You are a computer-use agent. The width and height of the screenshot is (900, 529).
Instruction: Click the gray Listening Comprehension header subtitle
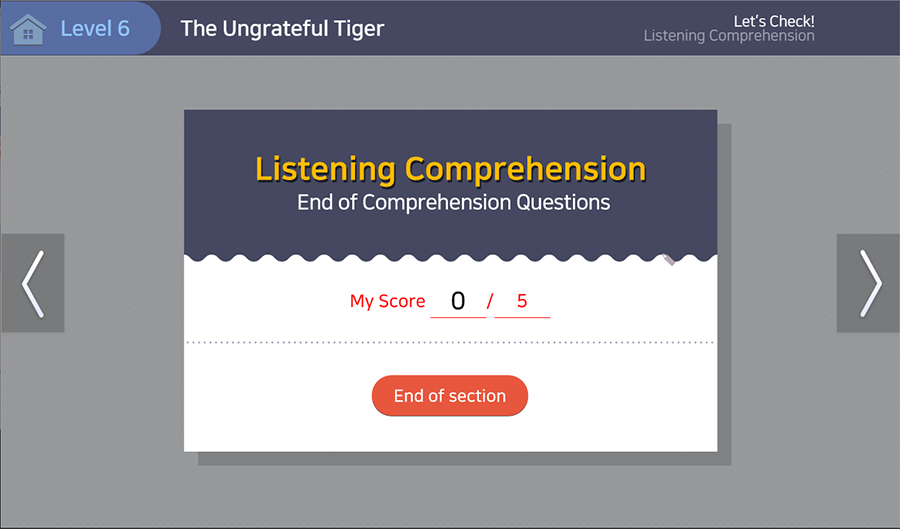tap(729, 36)
